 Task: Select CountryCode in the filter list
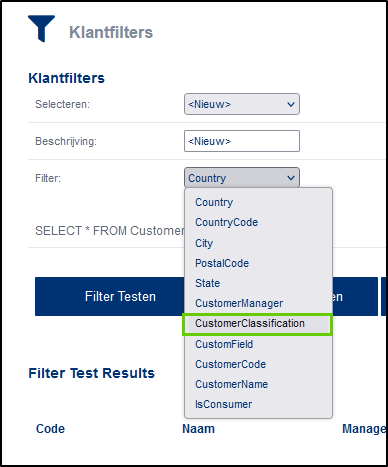pyautogui.click(x=226, y=222)
